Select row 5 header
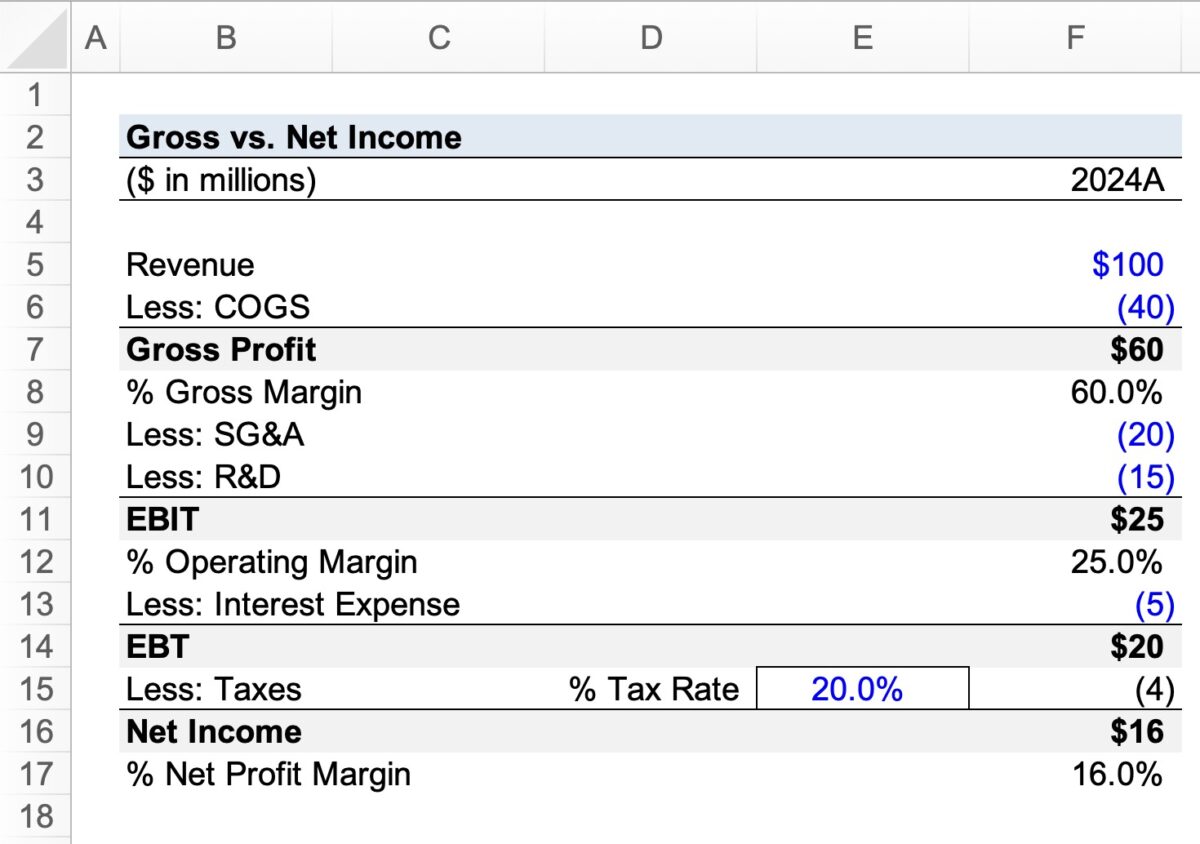Image resolution: width=1200 pixels, height=844 pixels. click(x=37, y=264)
